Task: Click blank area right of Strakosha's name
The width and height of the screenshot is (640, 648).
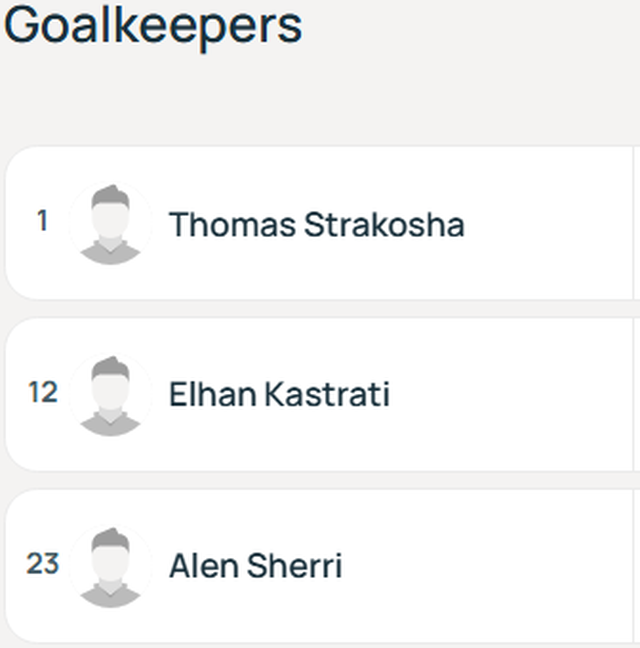Action: (x=550, y=223)
